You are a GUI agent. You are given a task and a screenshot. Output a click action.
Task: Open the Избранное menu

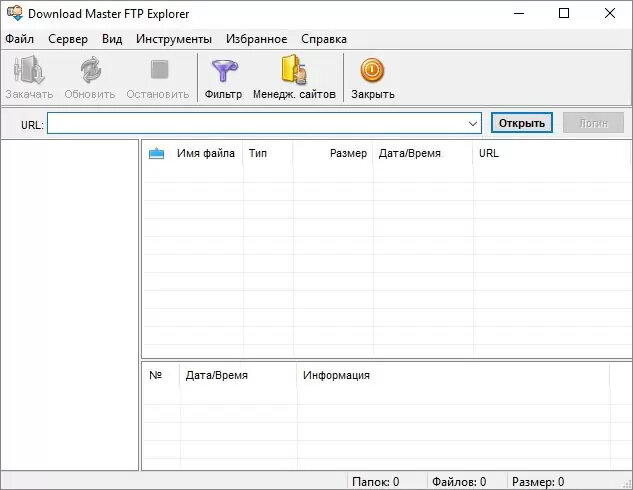(256, 39)
